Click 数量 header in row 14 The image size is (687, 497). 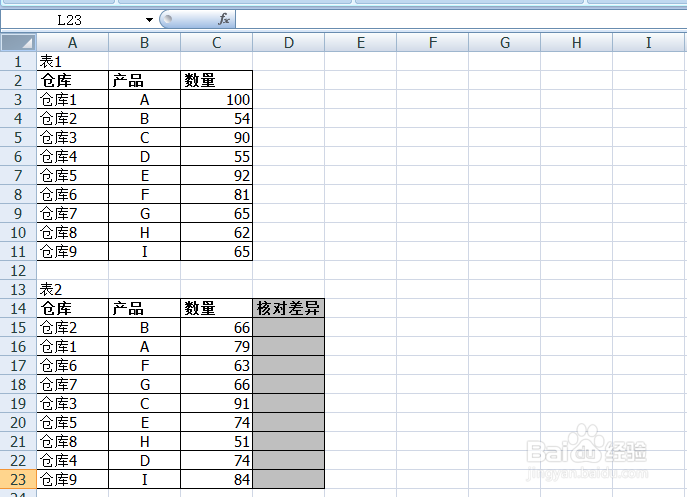[x=216, y=309]
